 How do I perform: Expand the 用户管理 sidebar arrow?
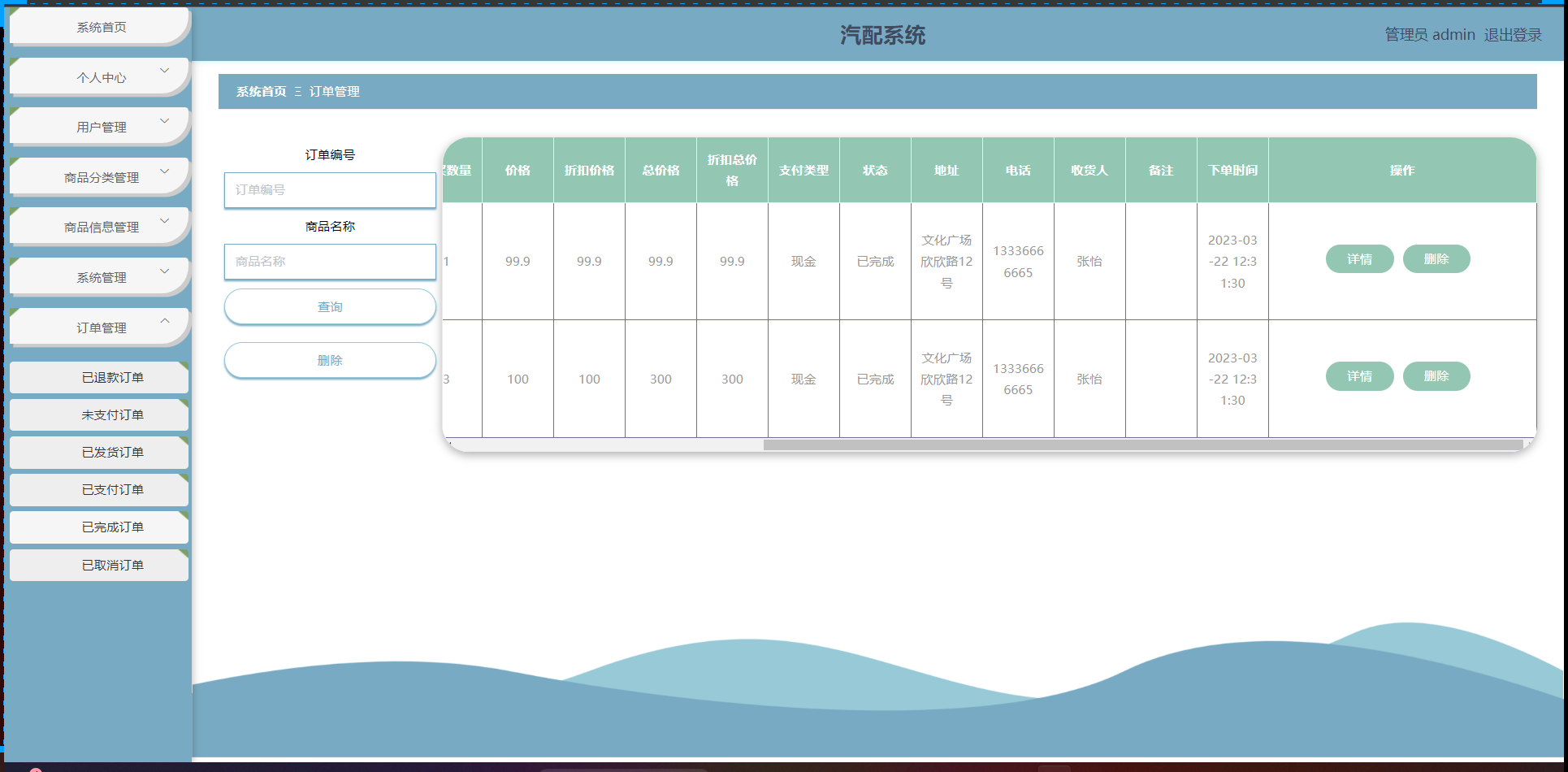(165, 121)
